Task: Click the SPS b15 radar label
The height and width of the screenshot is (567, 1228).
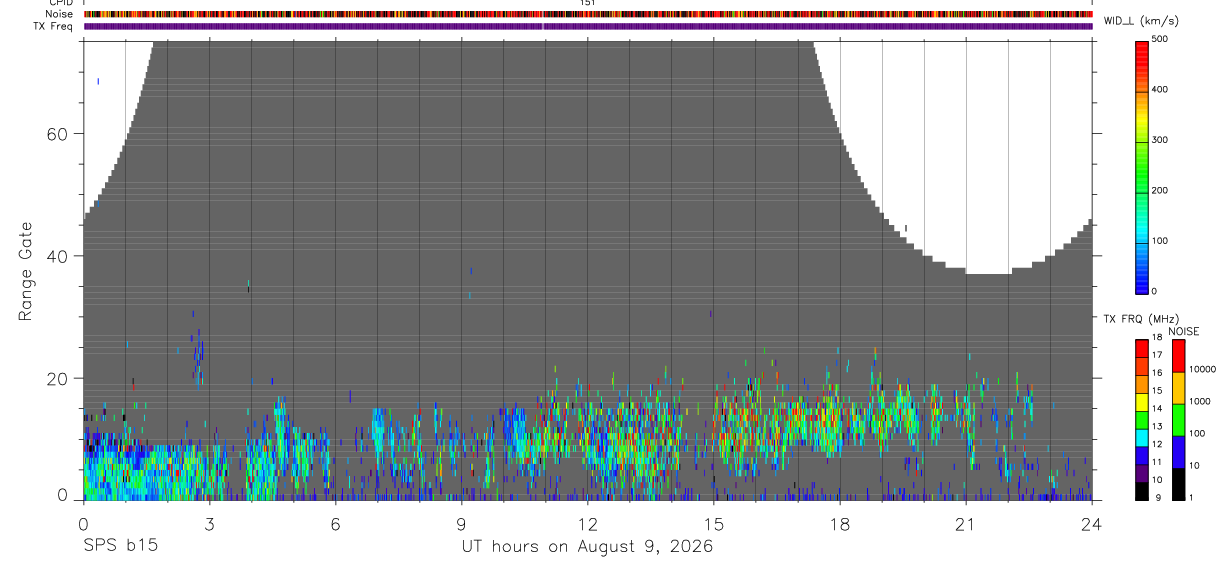Action: tap(120, 546)
